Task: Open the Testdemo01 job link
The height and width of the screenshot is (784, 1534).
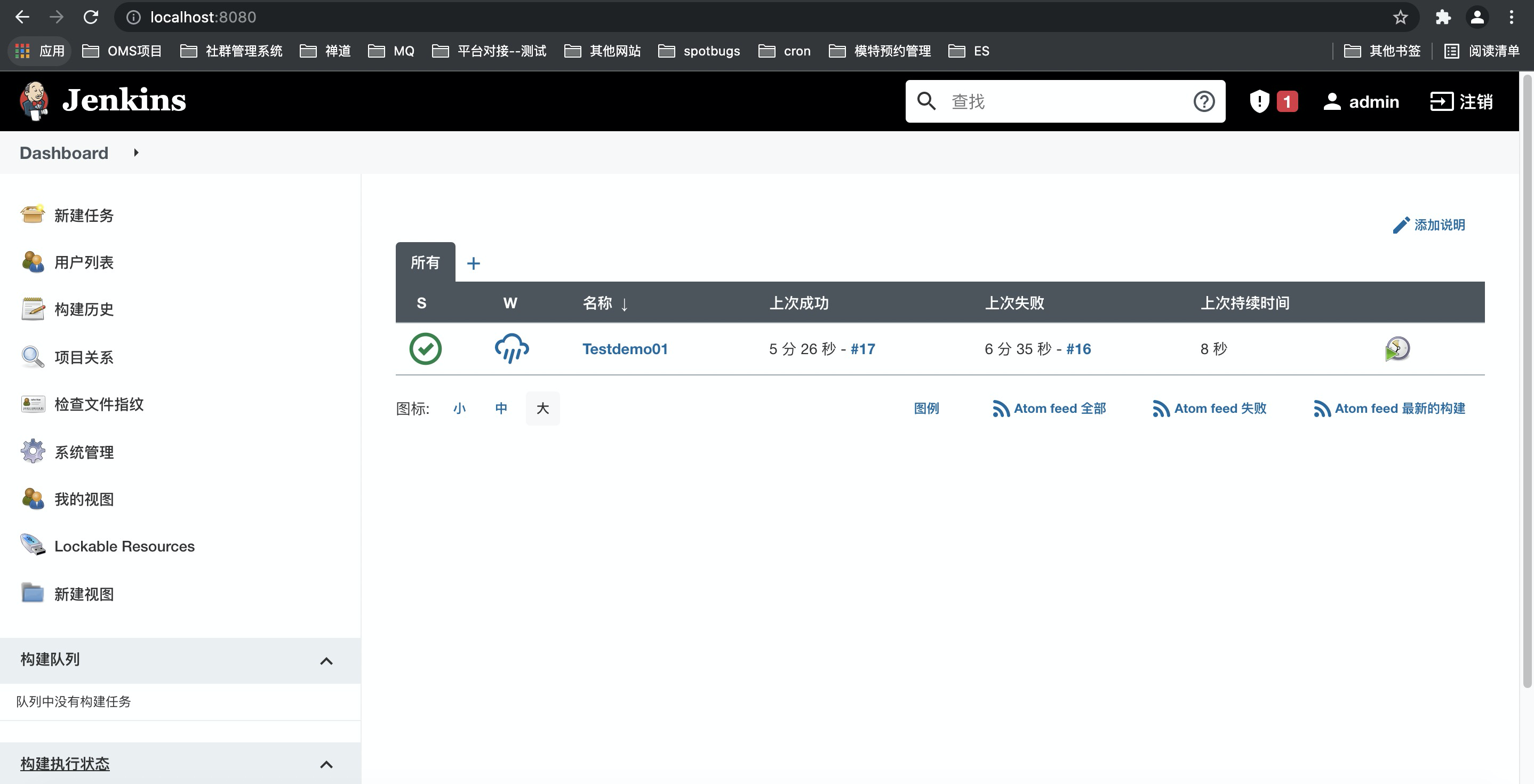Action: [625, 349]
